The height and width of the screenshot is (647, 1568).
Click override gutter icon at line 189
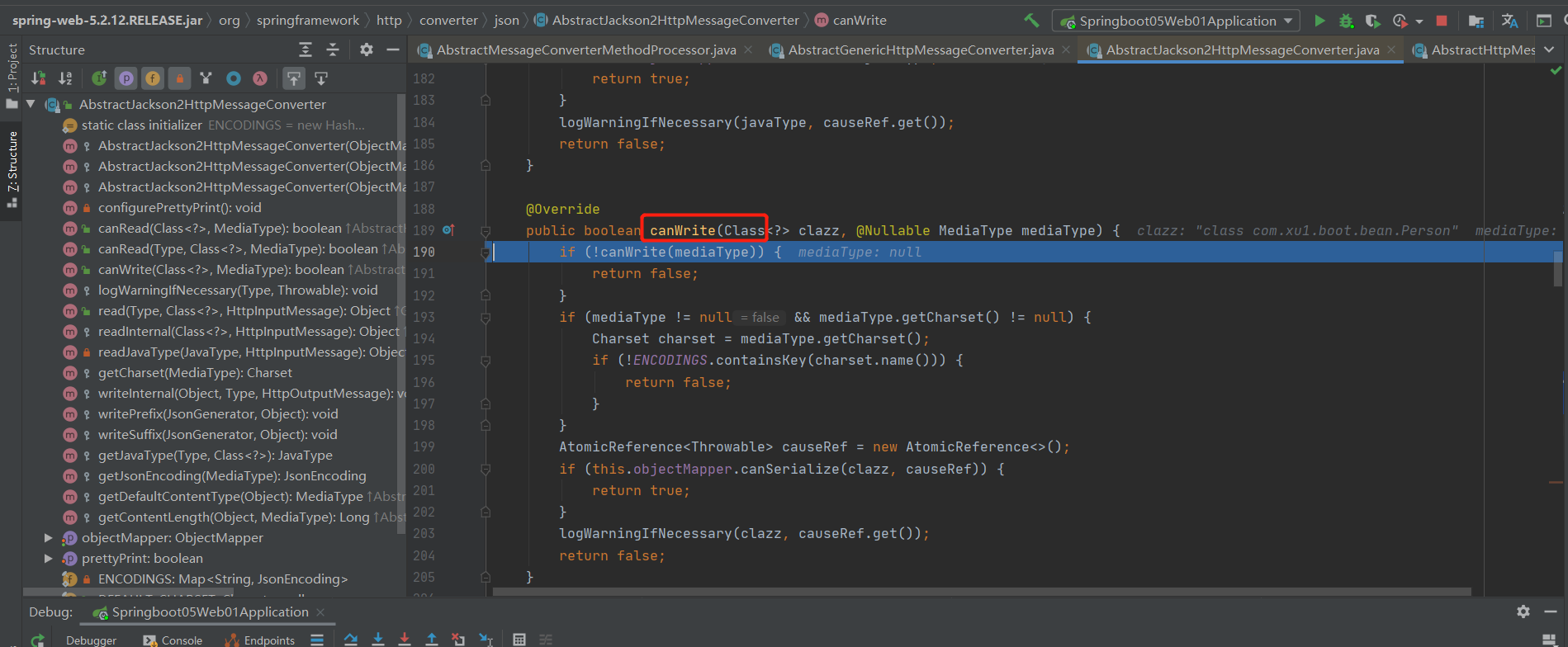[448, 230]
